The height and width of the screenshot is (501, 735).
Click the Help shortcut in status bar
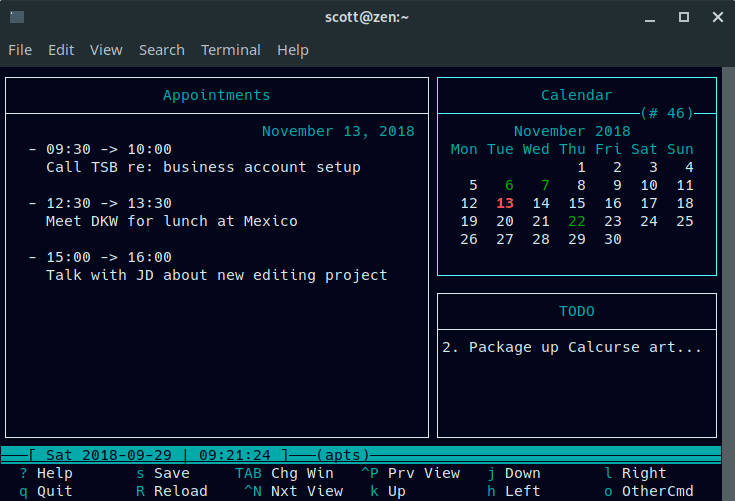pos(54,473)
